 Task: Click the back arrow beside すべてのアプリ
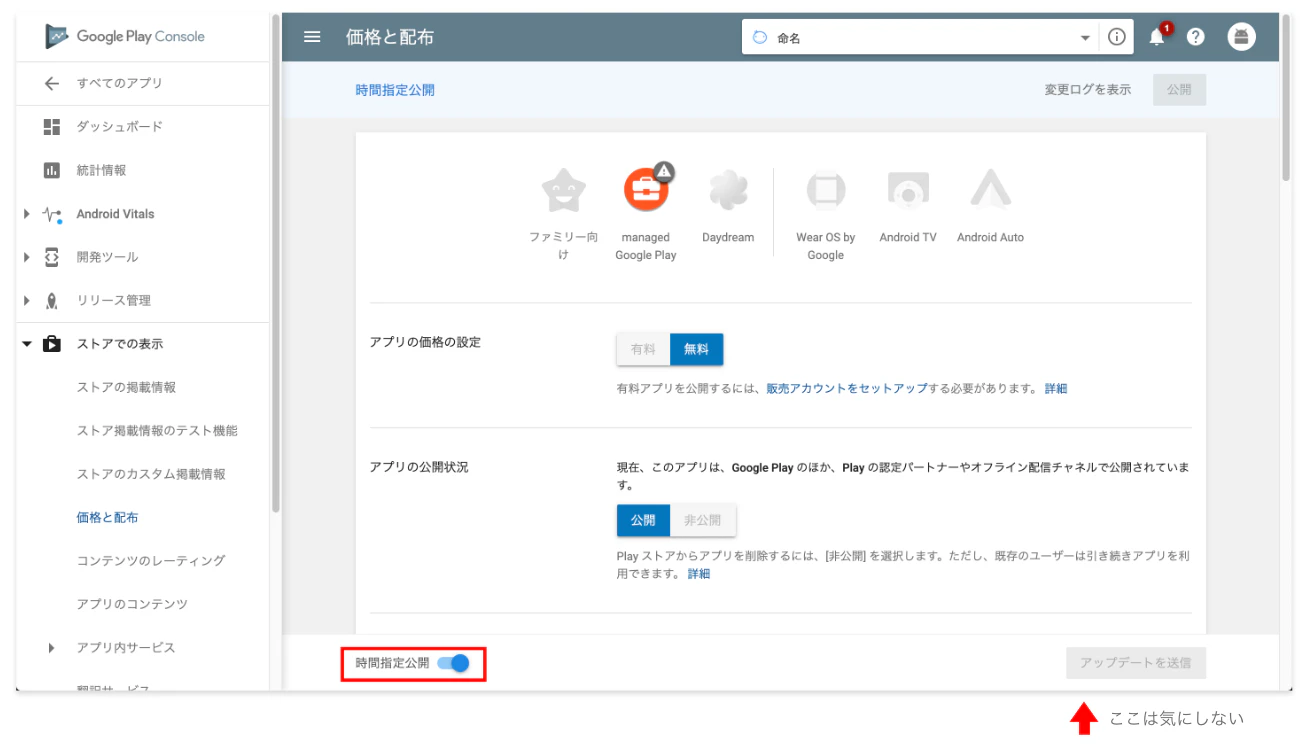[52, 83]
